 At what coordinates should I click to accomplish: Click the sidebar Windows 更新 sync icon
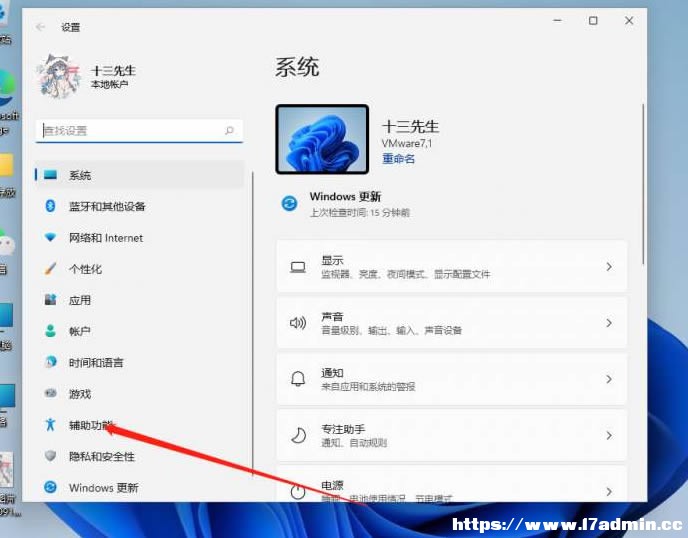pos(50,487)
